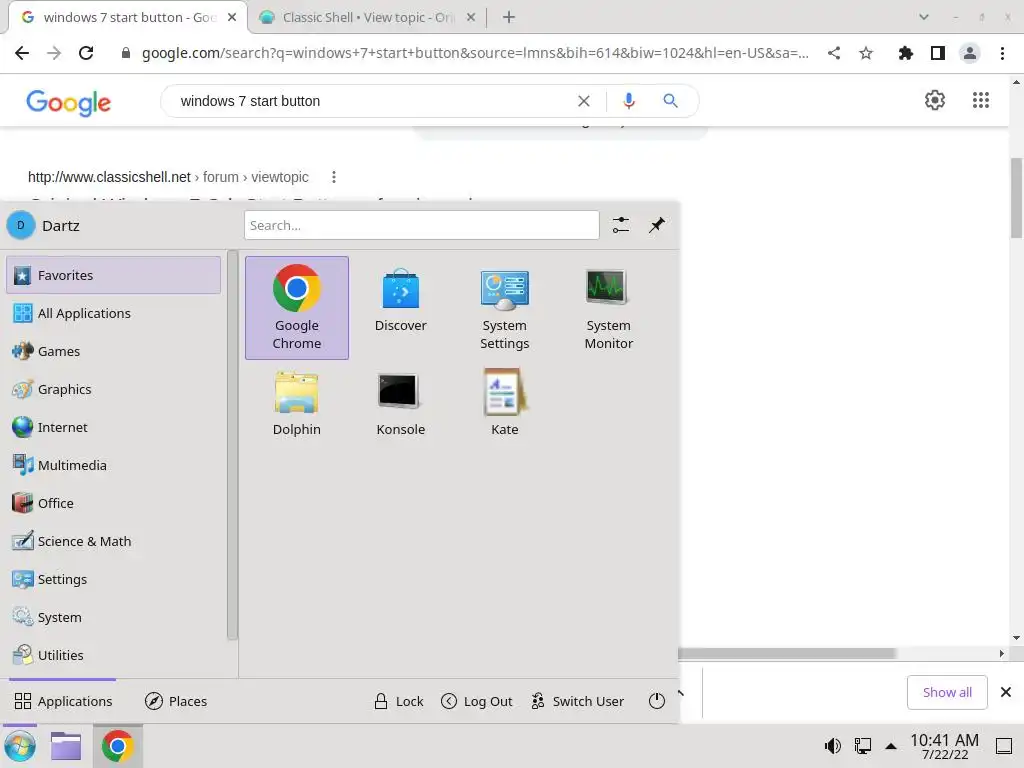Open Dolphin file manager
The width and height of the screenshot is (1024, 768).
coord(296,403)
